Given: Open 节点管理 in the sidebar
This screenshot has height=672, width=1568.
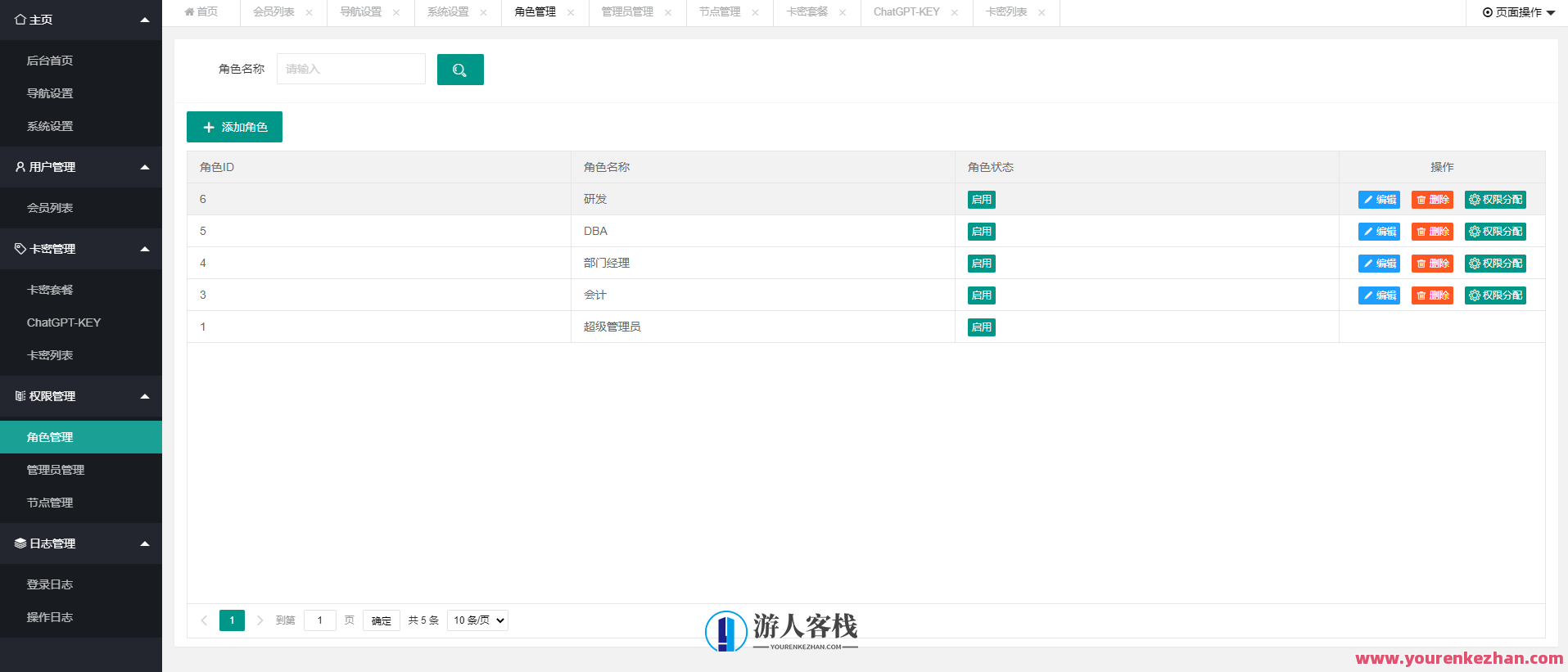Looking at the screenshot, I should 81,503.
